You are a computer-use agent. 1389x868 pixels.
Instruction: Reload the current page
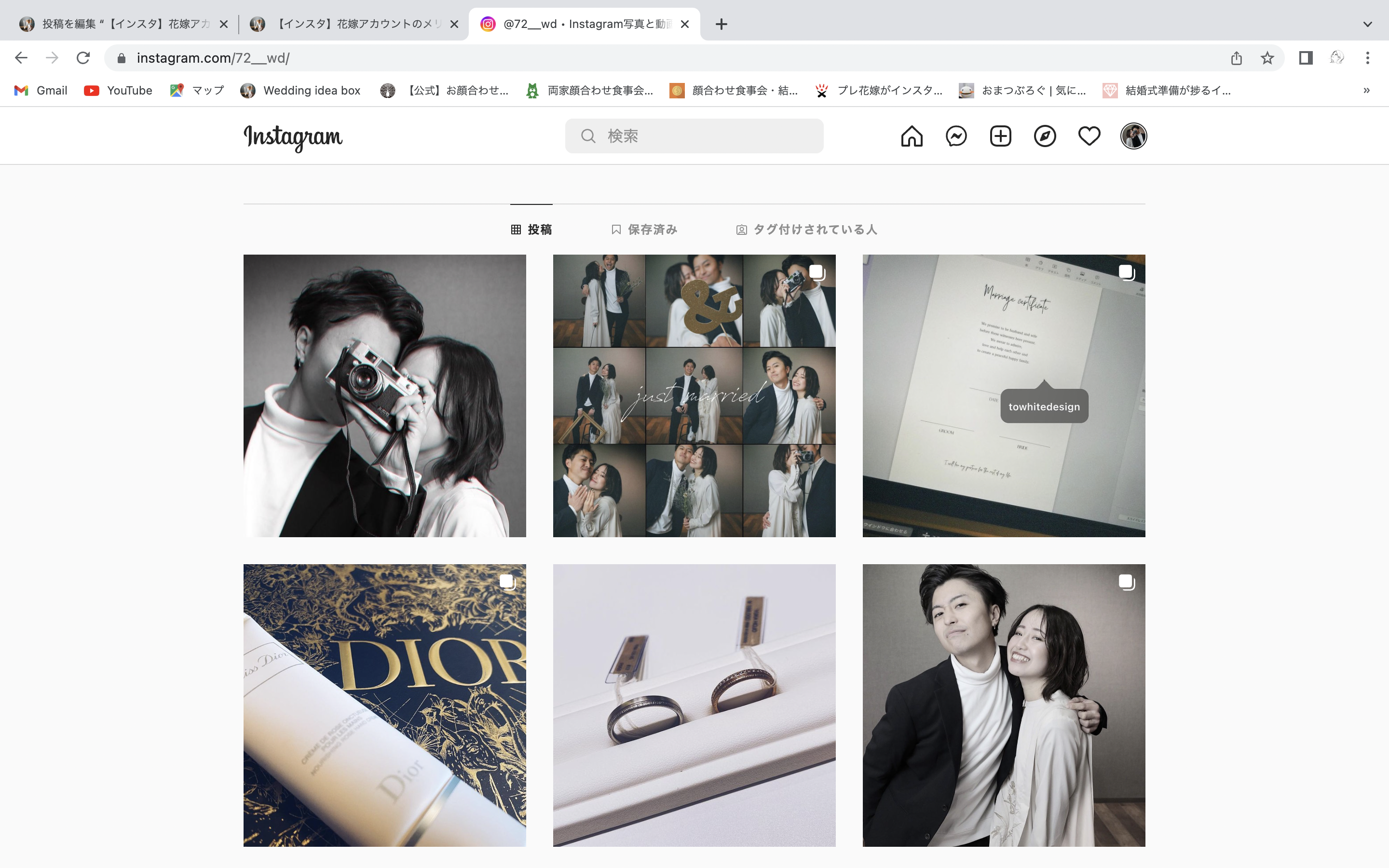coord(83,58)
